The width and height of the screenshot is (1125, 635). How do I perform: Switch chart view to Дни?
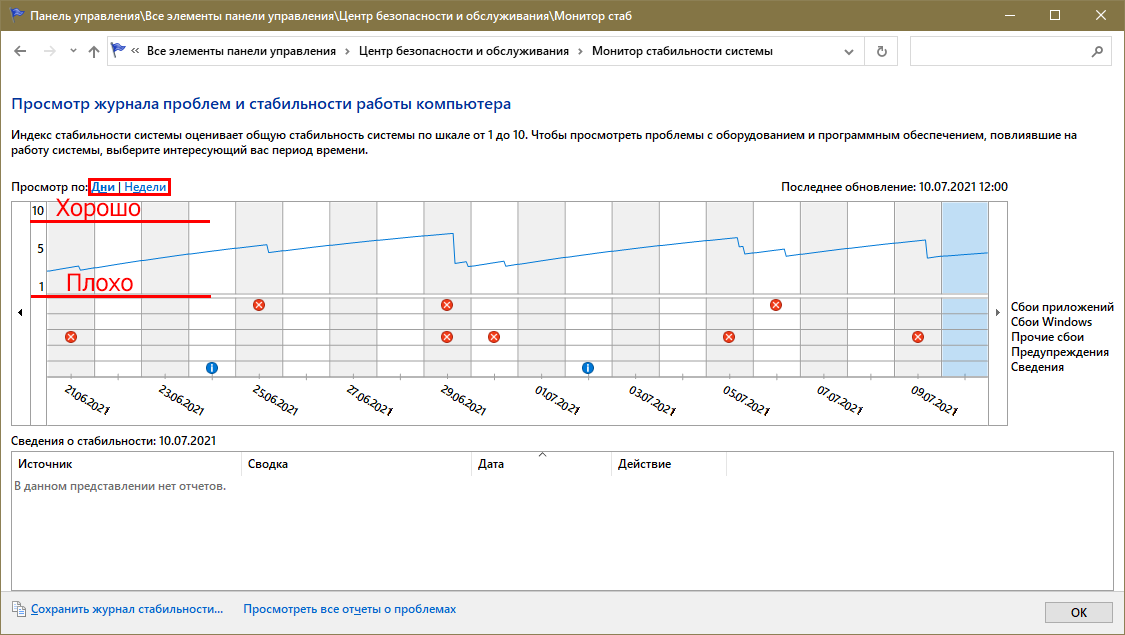103,186
